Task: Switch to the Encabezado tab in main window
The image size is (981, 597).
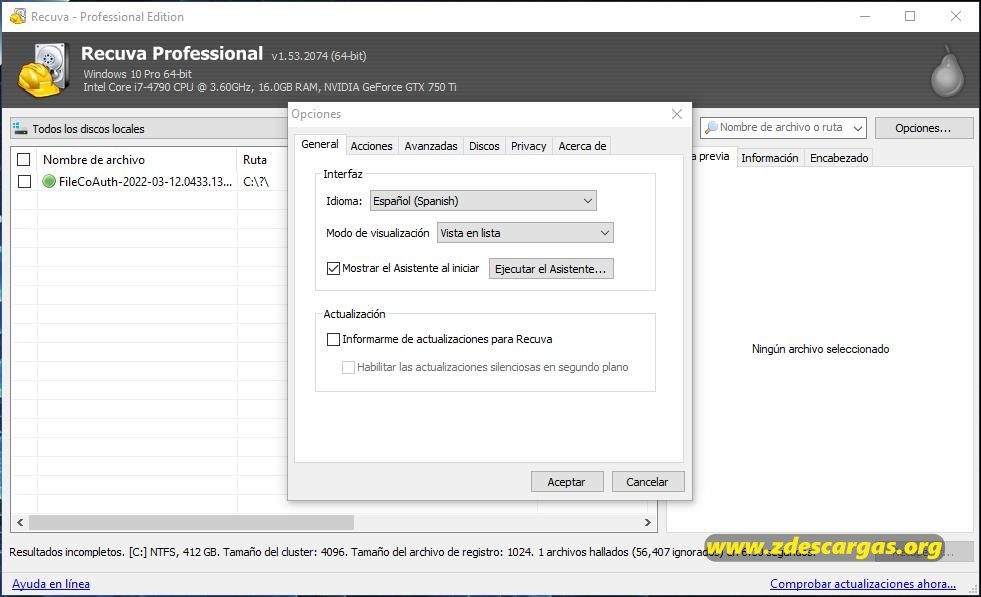Action: click(x=839, y=158)
